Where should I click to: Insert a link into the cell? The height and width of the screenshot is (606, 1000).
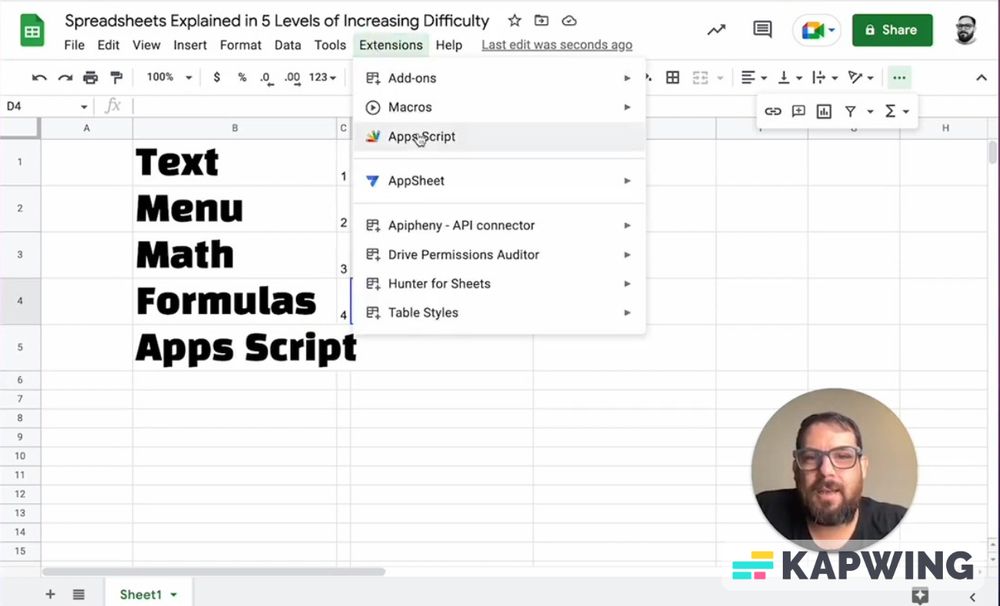coord(772,111)
